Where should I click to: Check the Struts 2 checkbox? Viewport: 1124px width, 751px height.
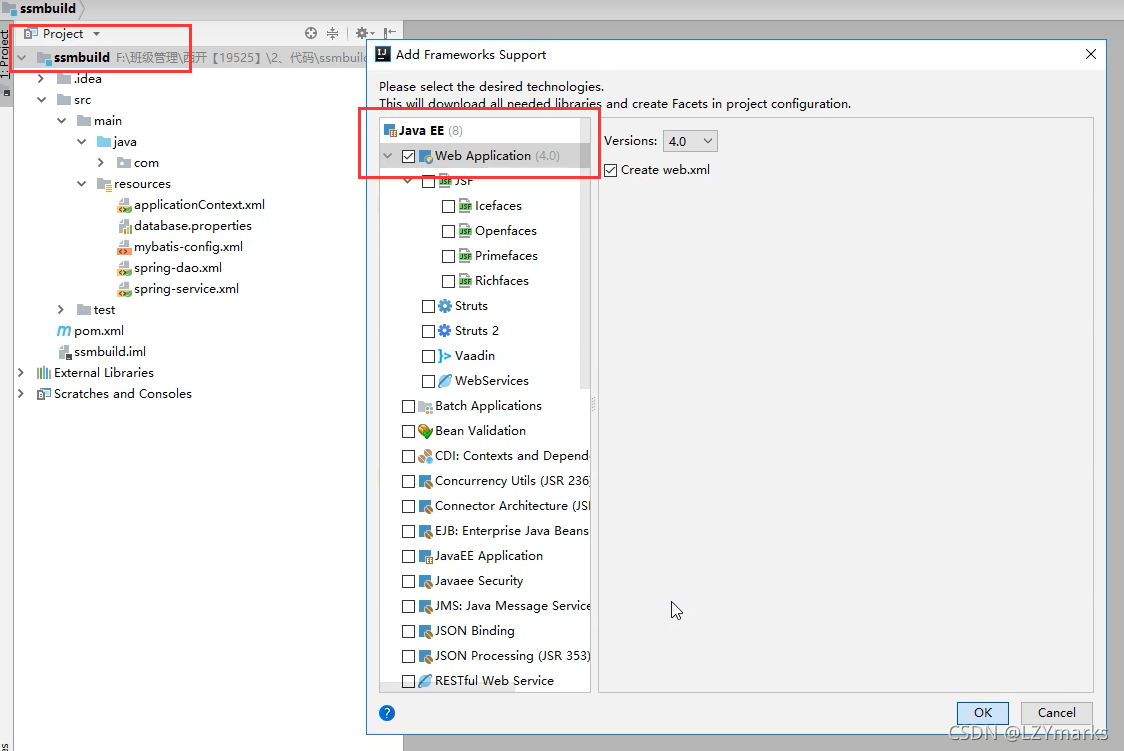[x=429, y=331]
